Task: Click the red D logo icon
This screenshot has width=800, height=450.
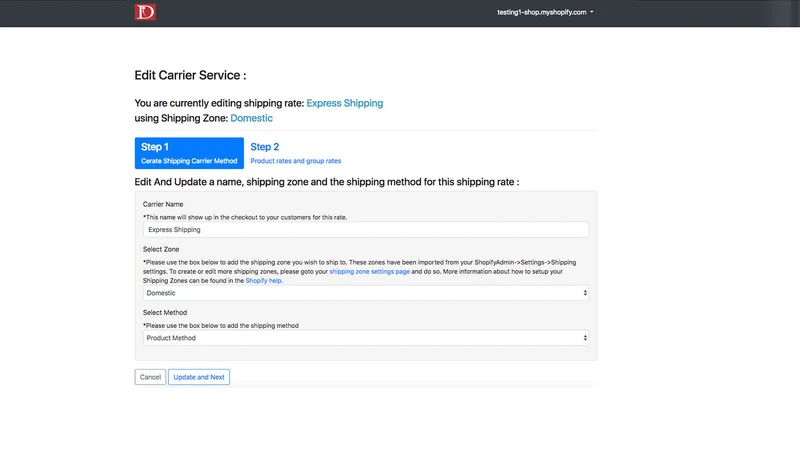Action: [x=145, y=12]
